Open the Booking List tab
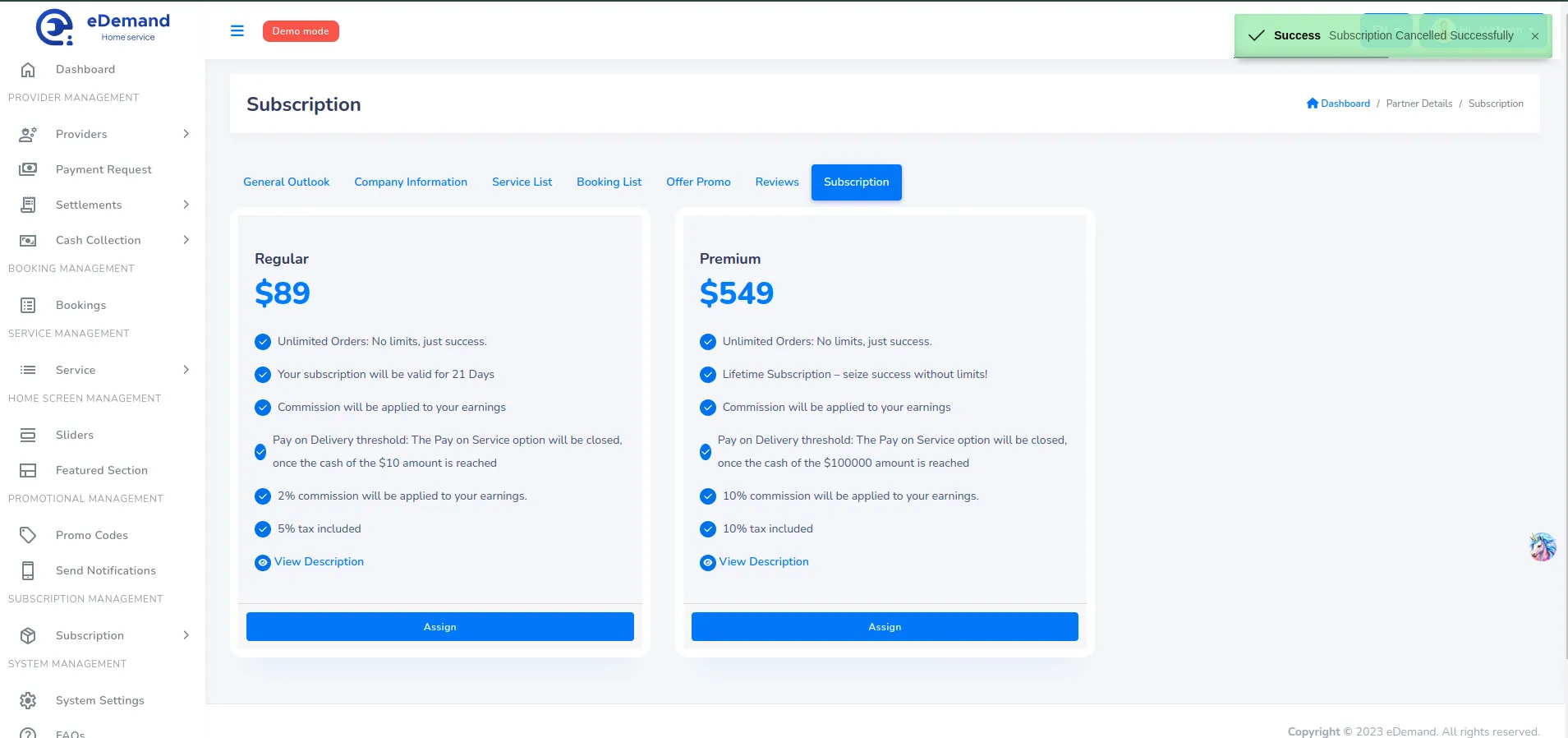1568x738 pixels. pyautogui.click(x=609, y=182)
